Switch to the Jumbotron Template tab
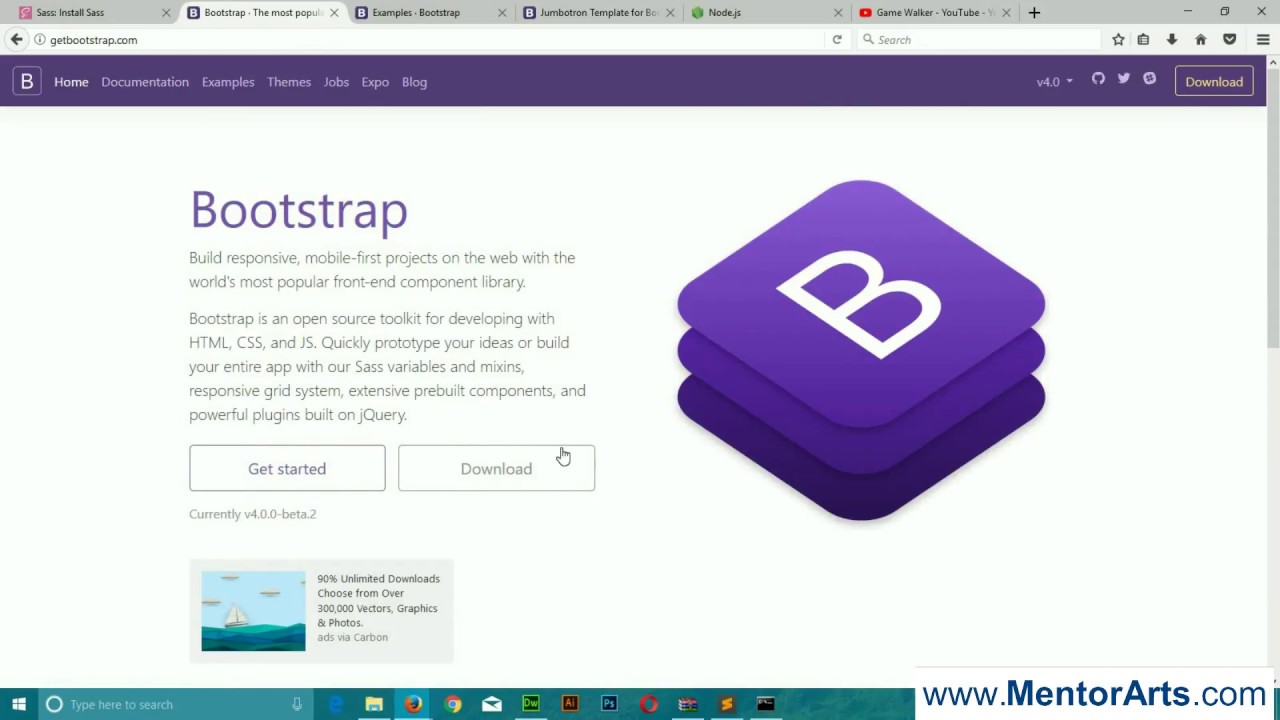The image size is (1280, 720). click(598, 12)
